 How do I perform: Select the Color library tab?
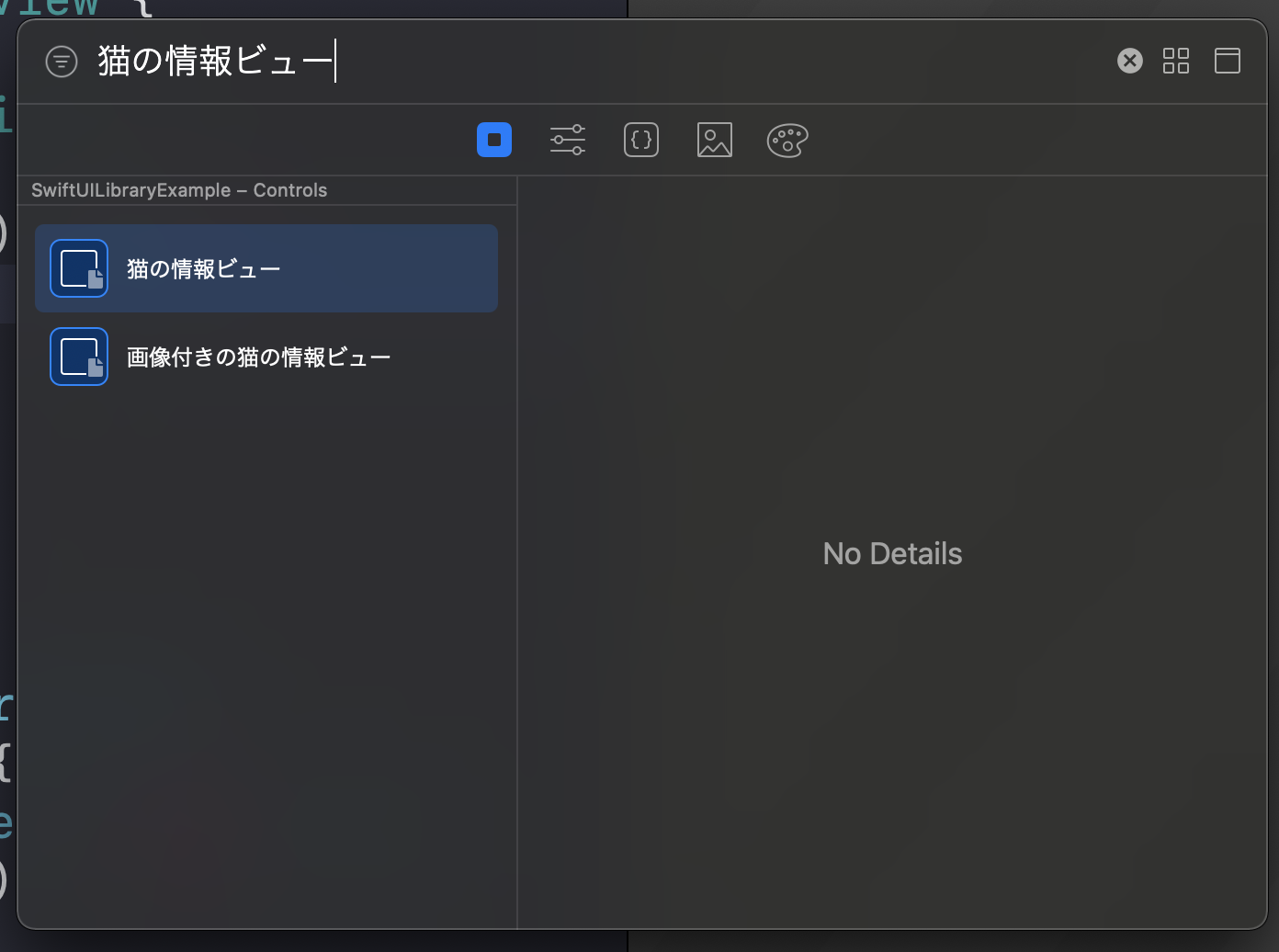pyautogui.click(x=787, y=140)
